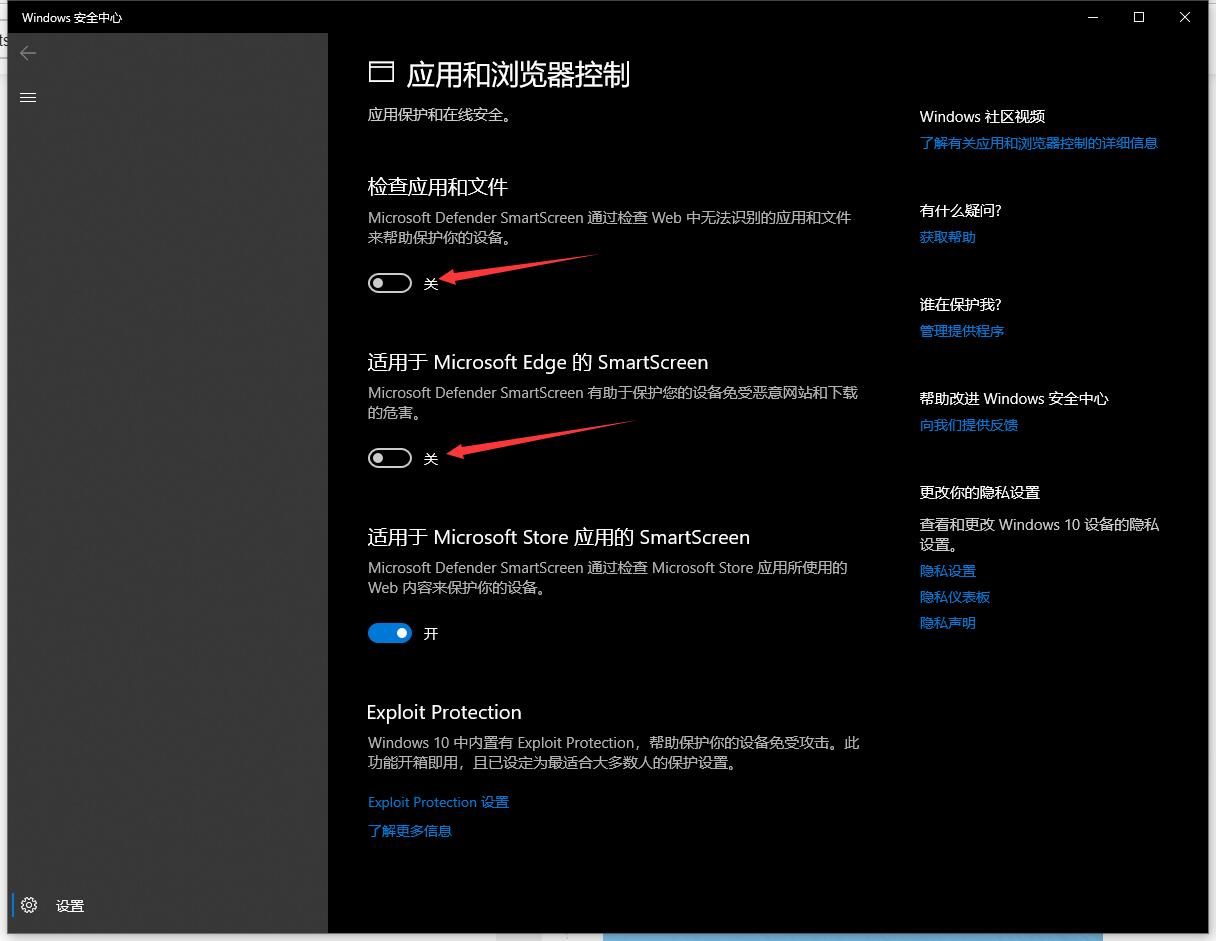This screenshot has width=1216, height=941.
Task: Open the Exploit Protection 设置 link
Action: (438, 802)
